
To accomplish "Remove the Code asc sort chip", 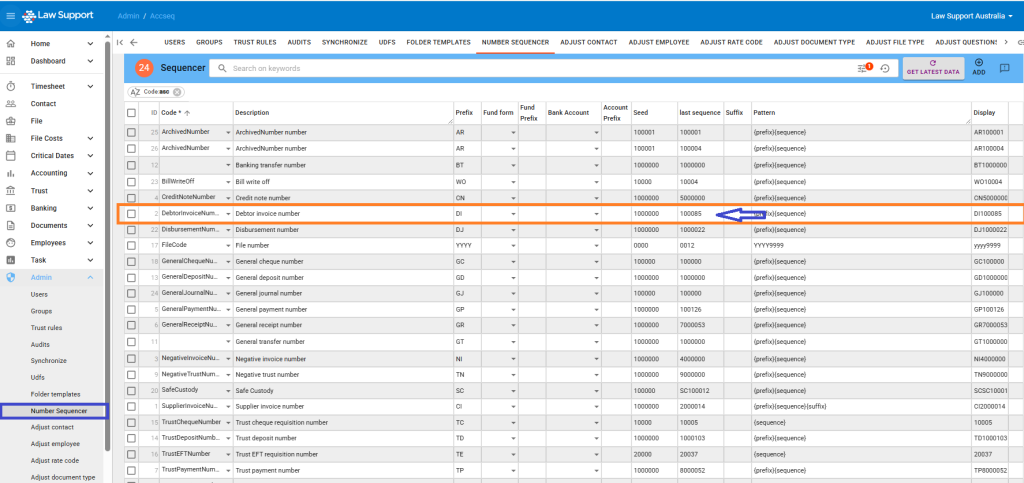I will click(176, 91).
